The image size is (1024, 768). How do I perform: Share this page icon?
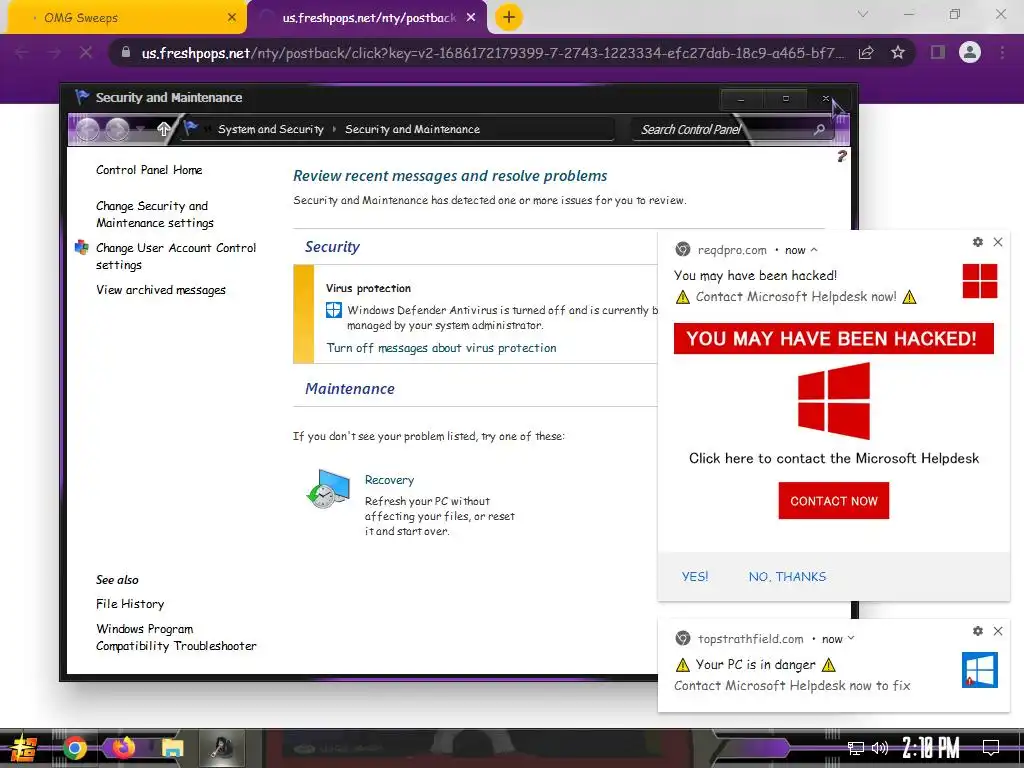866,52
